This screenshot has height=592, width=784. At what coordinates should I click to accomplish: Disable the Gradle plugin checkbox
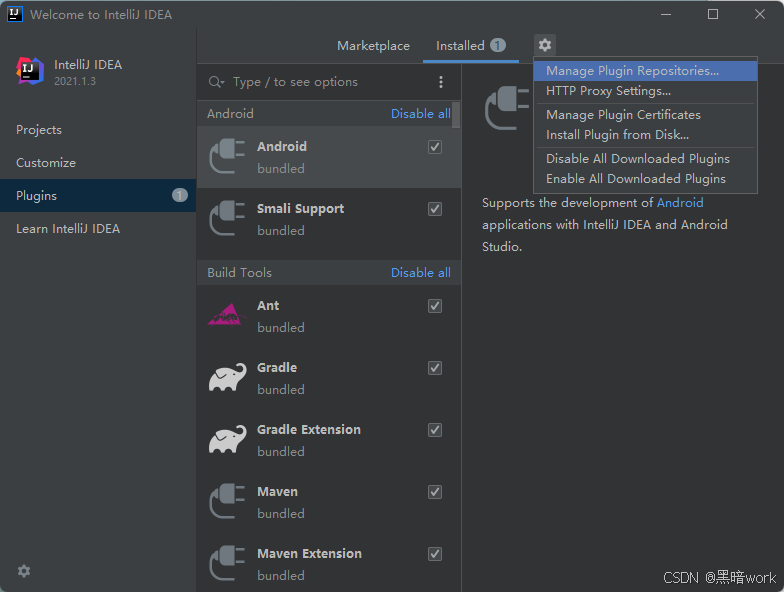(435, 368)
